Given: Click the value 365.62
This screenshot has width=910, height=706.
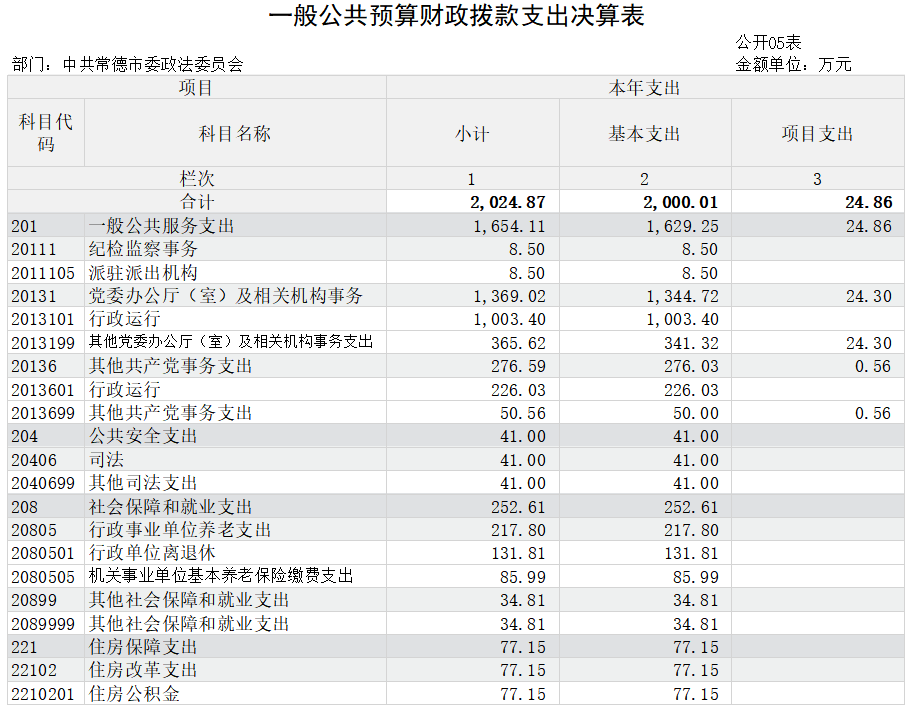Looking at the screenshot, I should pyautogui.click(x=518, y=343).
